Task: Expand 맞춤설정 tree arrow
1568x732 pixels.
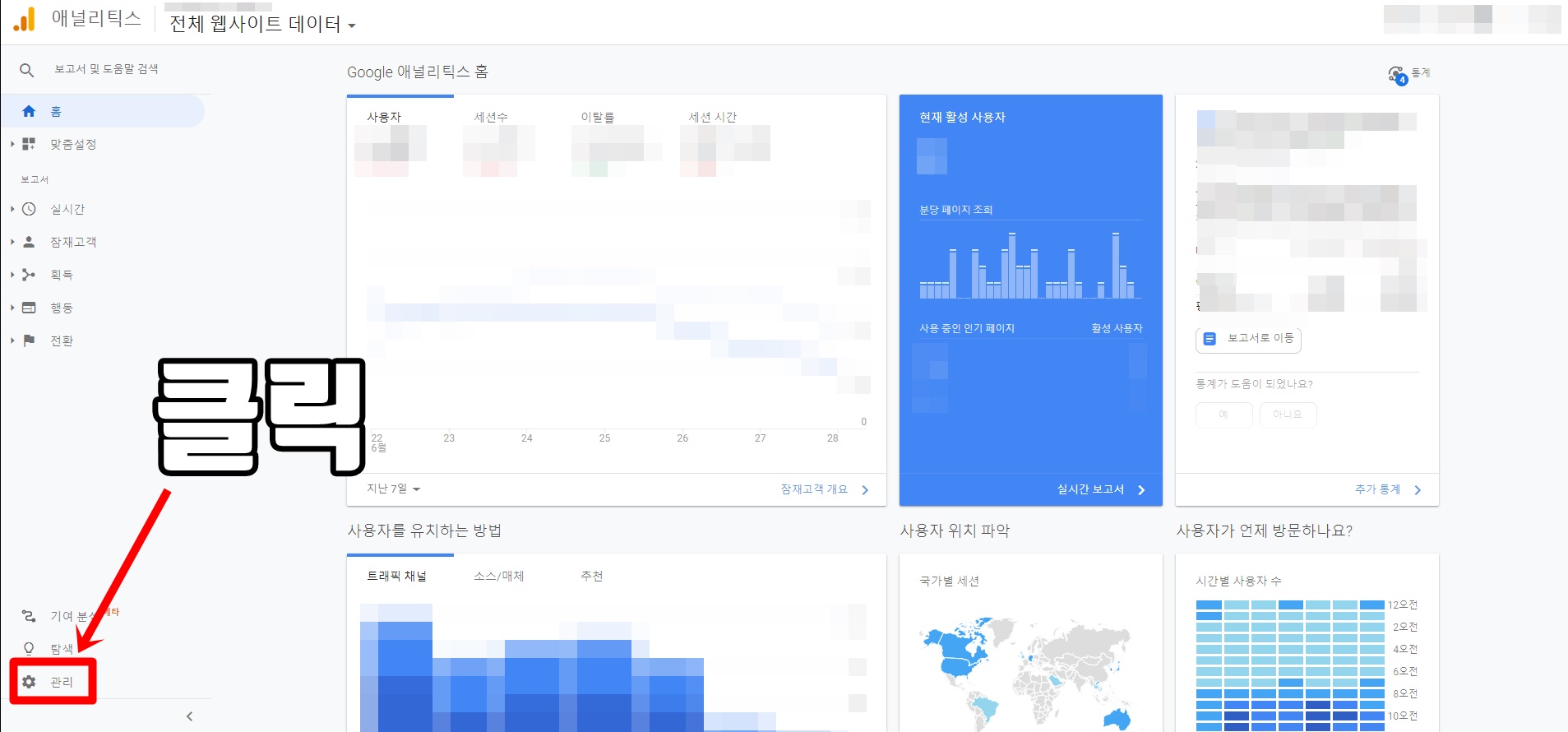Action: (12, 144)
